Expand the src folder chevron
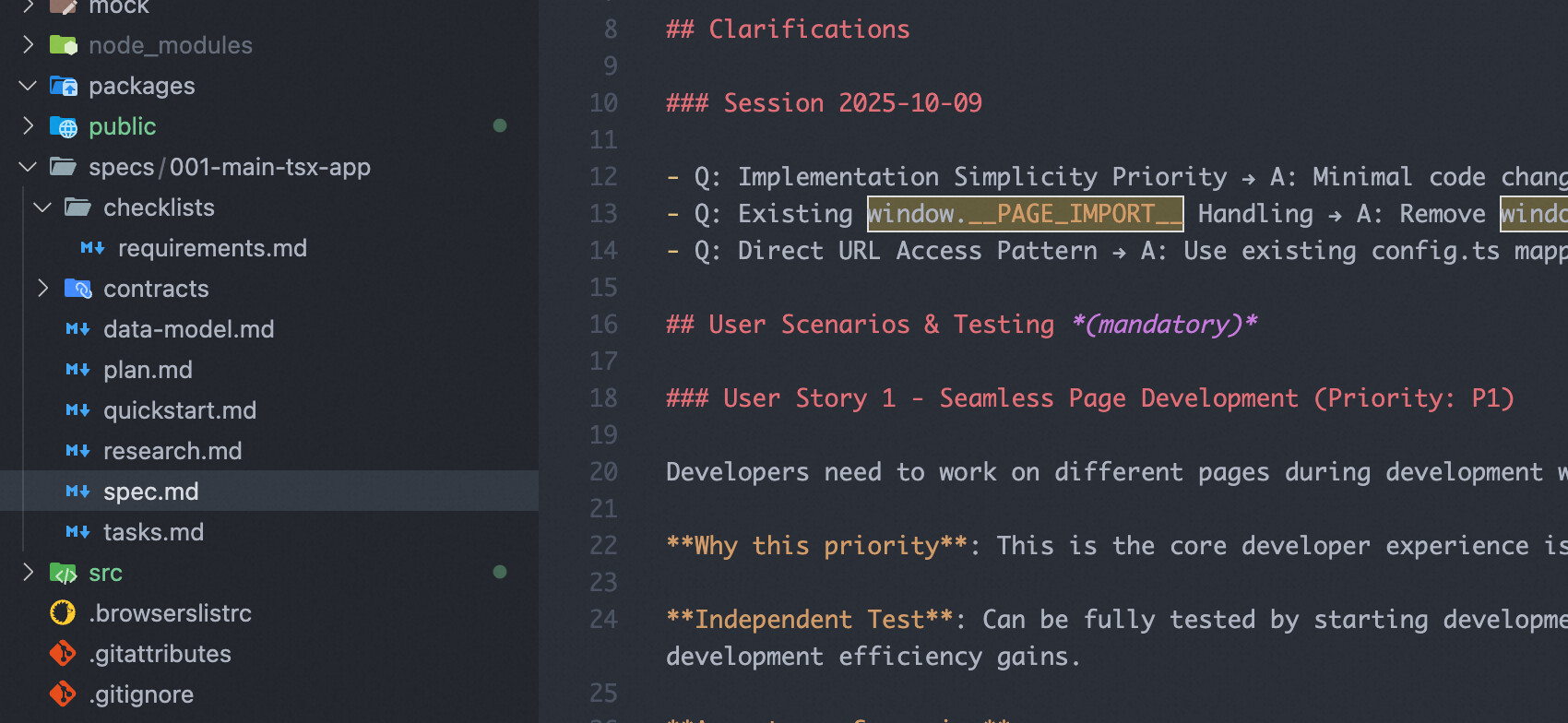 pos(28,573)
